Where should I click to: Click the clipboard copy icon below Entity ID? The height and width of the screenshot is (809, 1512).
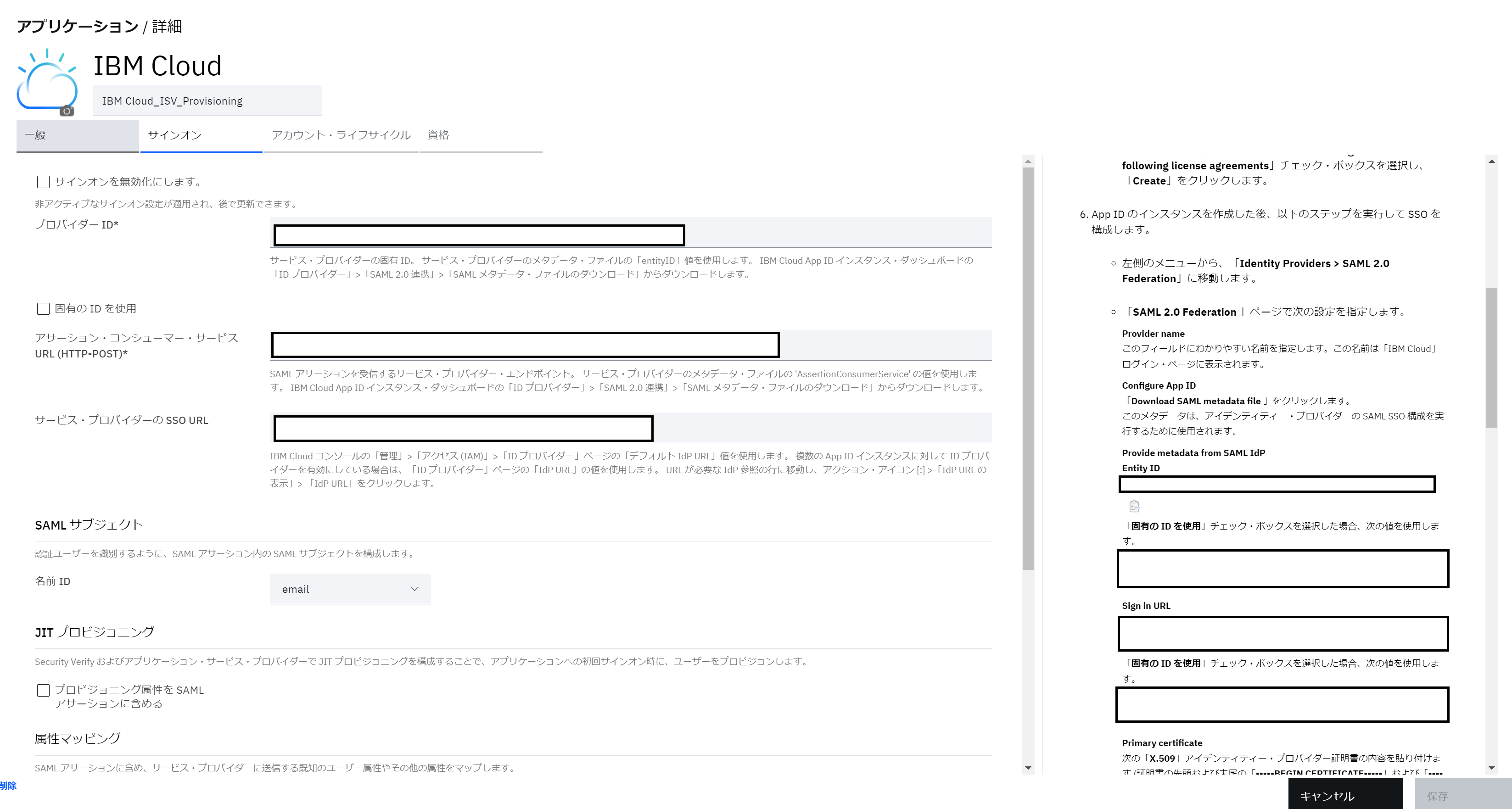1134,506
